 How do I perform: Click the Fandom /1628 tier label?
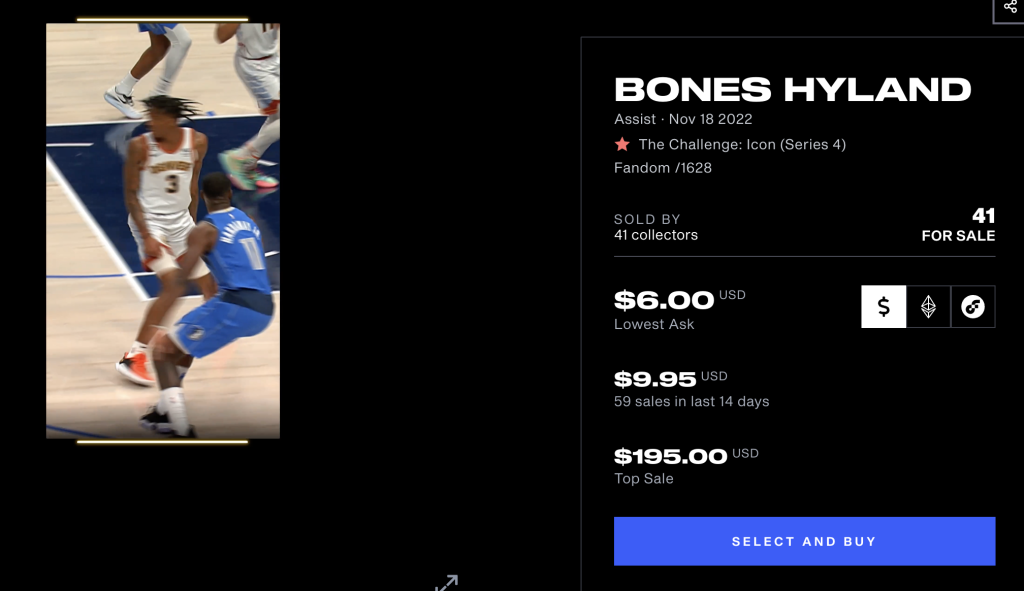point(663,168)
